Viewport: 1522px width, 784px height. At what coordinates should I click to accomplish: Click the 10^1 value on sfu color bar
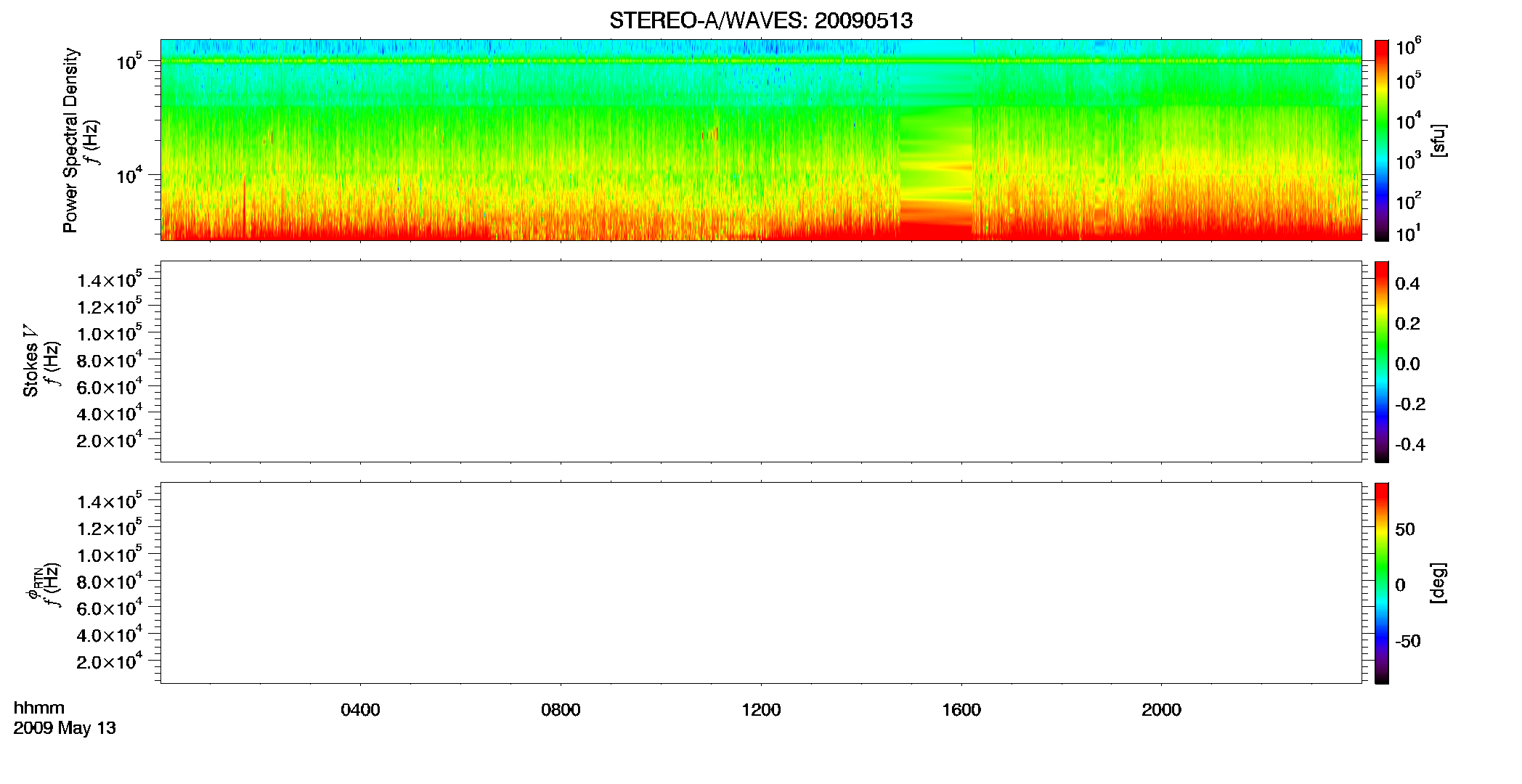pyautogui.click(x=1408, y=233)
